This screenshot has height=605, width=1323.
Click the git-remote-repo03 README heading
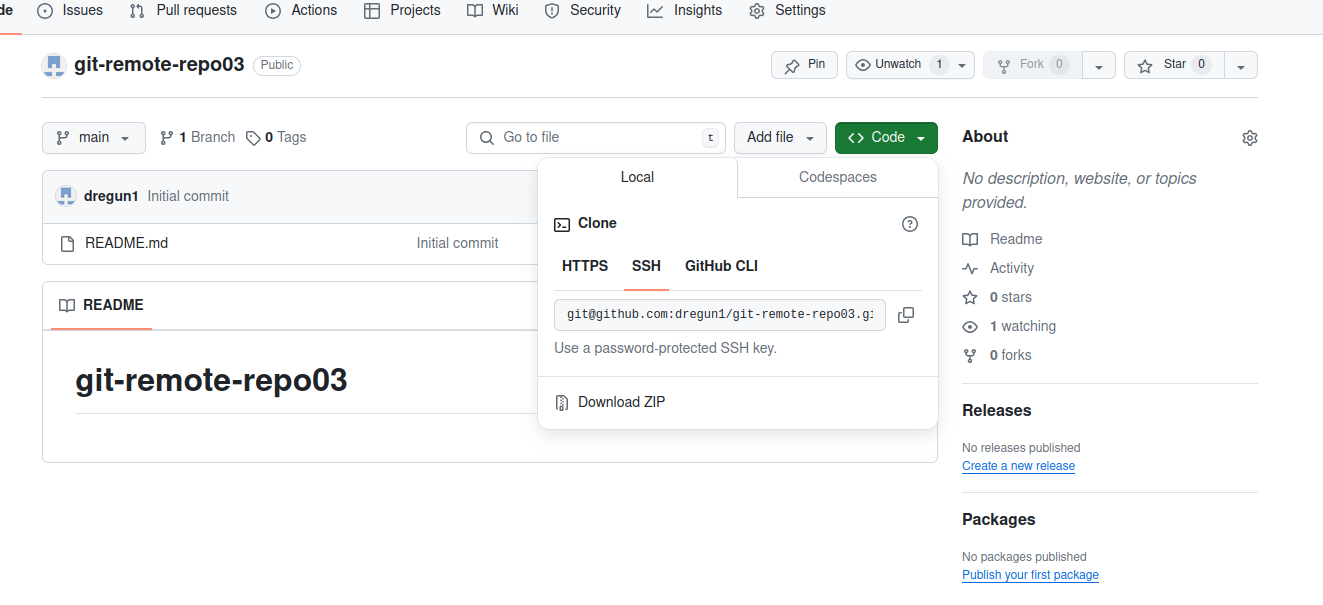(211, 380)
